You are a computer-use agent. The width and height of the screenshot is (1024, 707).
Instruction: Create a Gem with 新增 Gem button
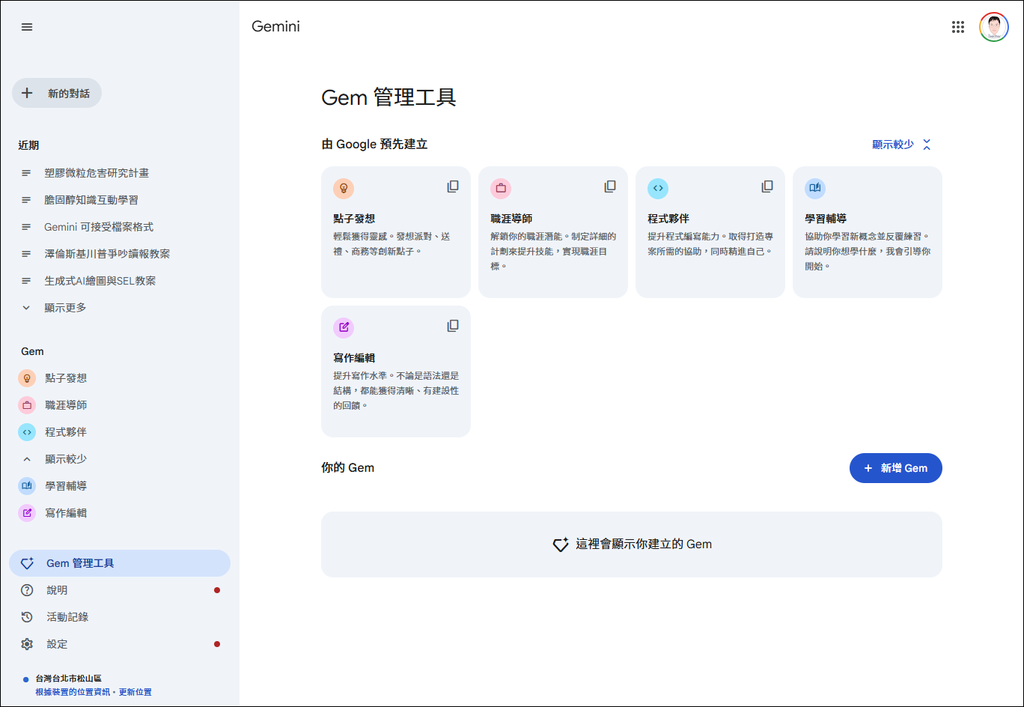pos(895,468)
